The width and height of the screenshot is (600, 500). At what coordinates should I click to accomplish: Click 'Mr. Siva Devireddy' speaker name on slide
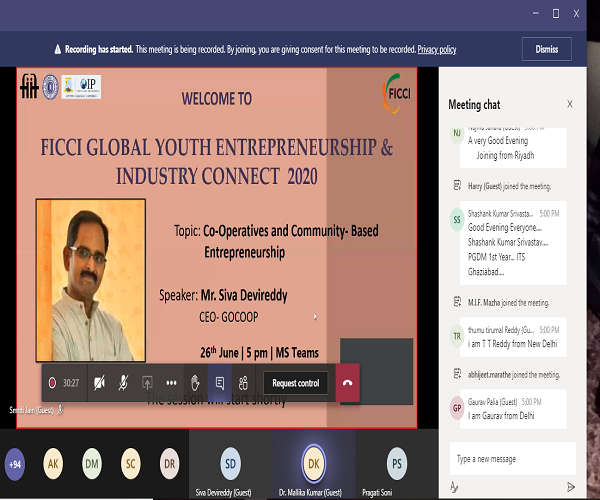244,295
